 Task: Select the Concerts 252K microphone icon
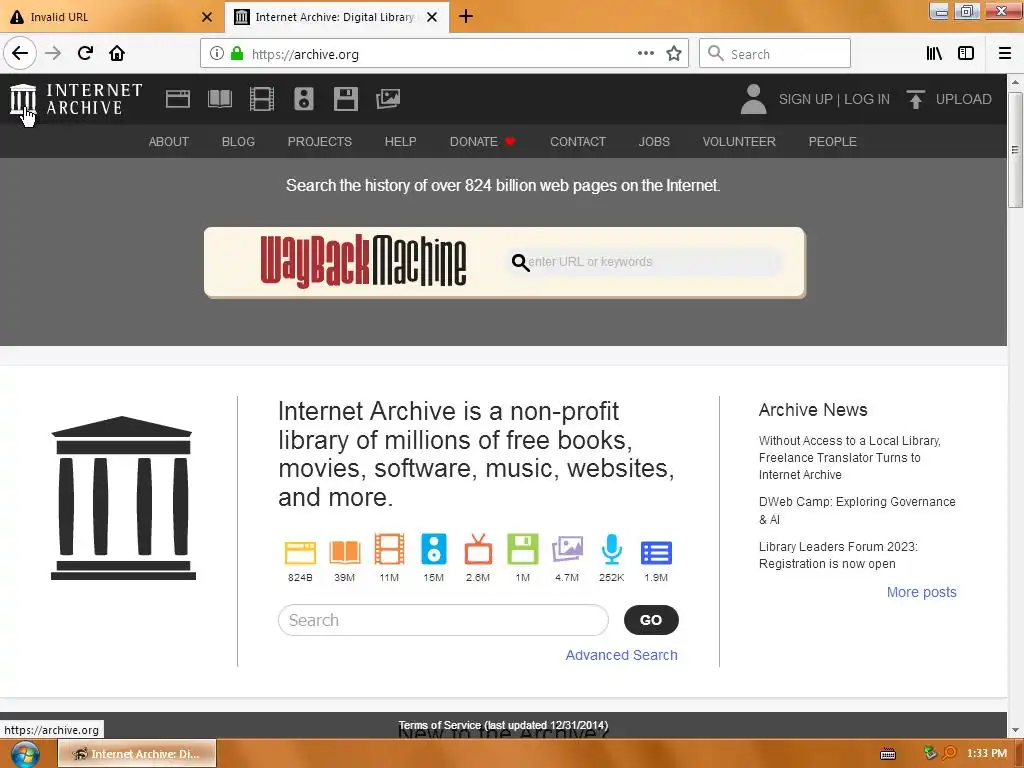coord(611,549)
